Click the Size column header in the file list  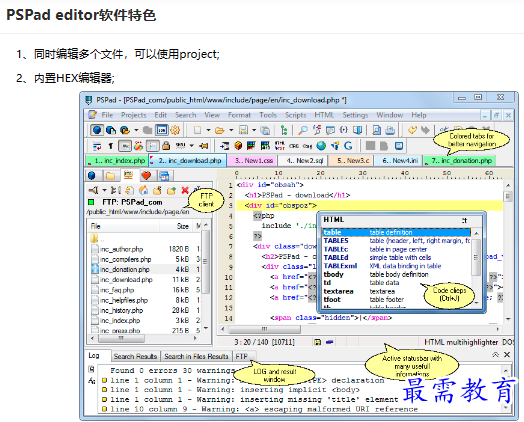[177, 226]
